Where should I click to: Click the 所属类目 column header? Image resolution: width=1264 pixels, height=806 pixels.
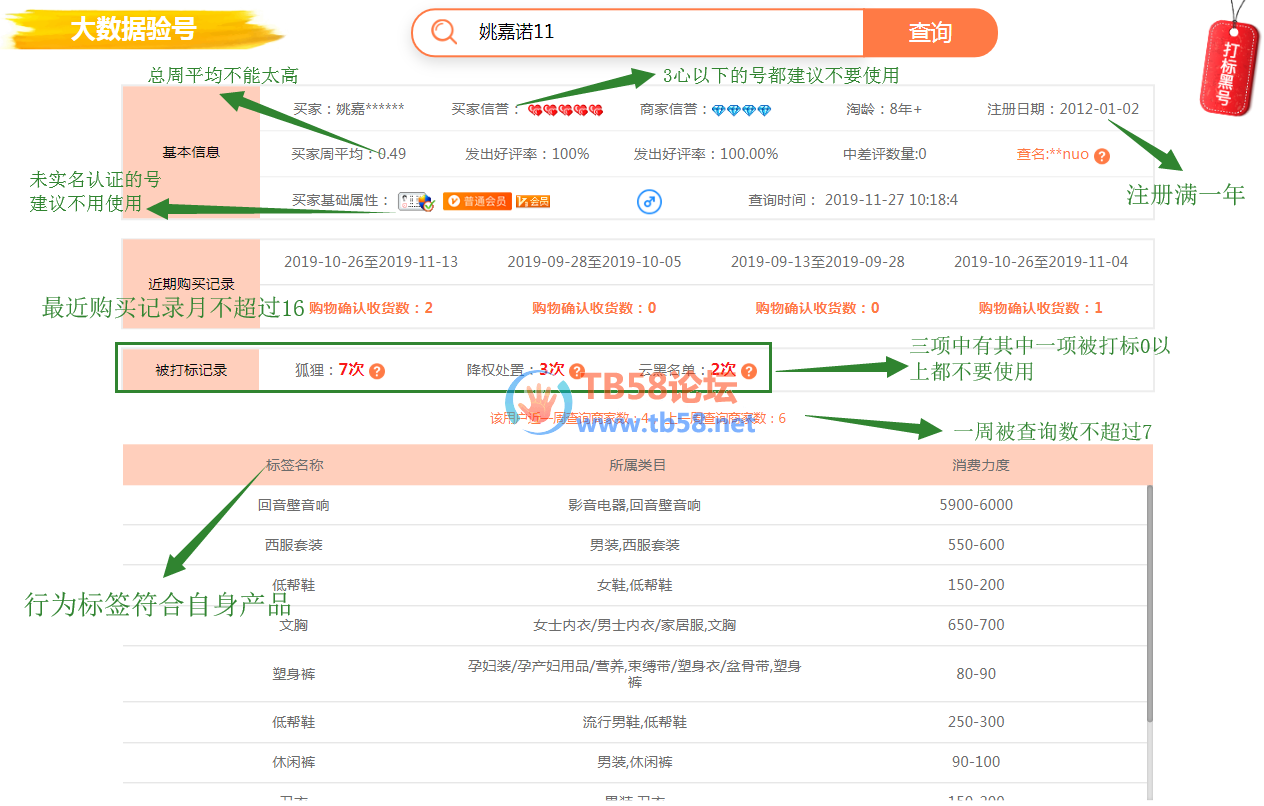pos(637,465)
